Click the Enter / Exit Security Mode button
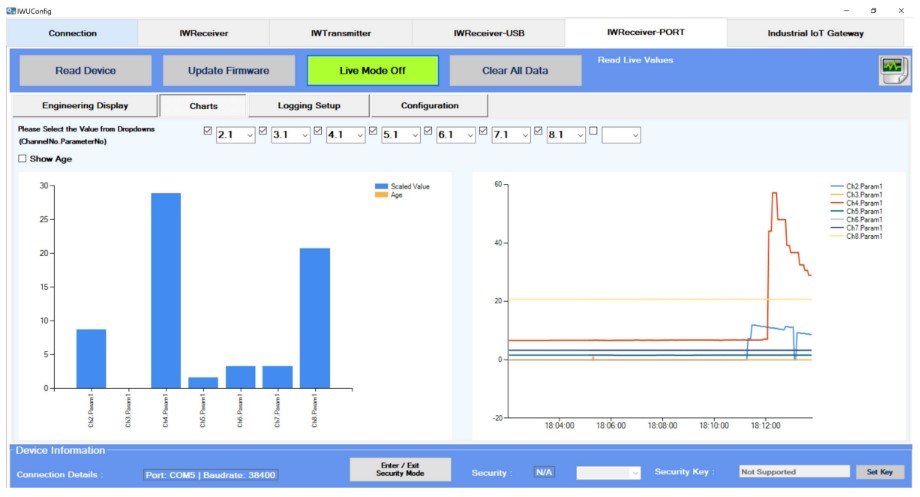This screenshot has height=497, width=920. (x=400, y=471)
